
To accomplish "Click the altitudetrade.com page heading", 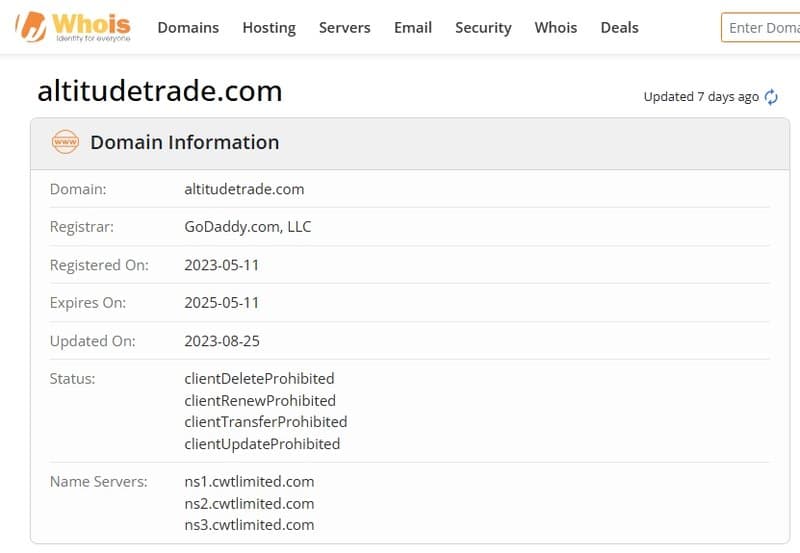I will 160,91.
